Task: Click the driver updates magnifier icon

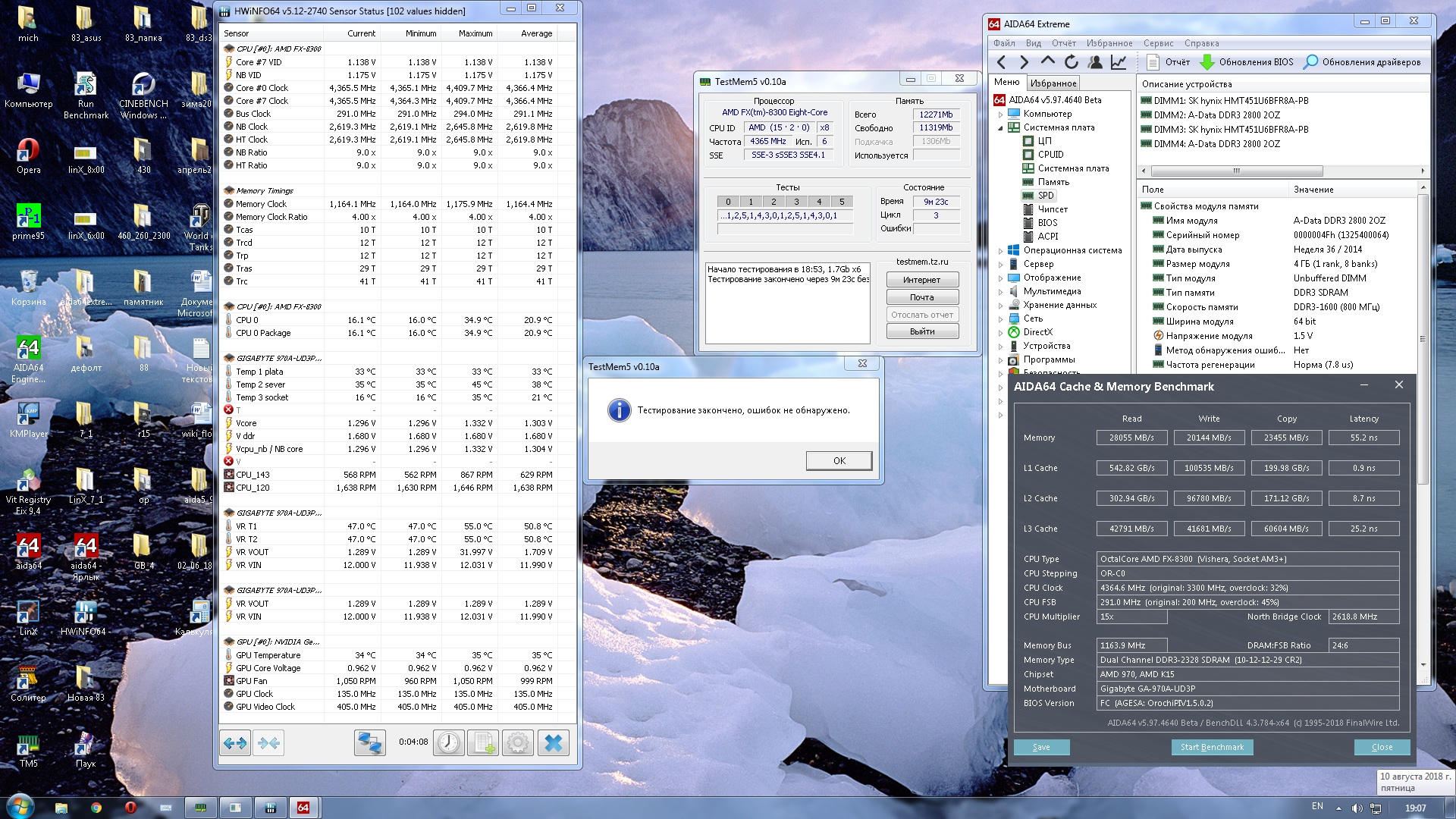Action: point(1310,62)
